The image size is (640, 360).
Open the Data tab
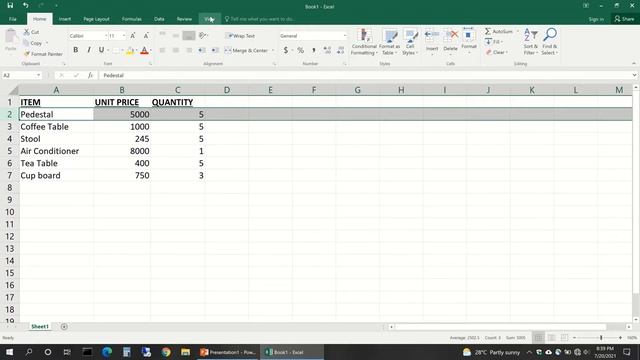point(159,19)
